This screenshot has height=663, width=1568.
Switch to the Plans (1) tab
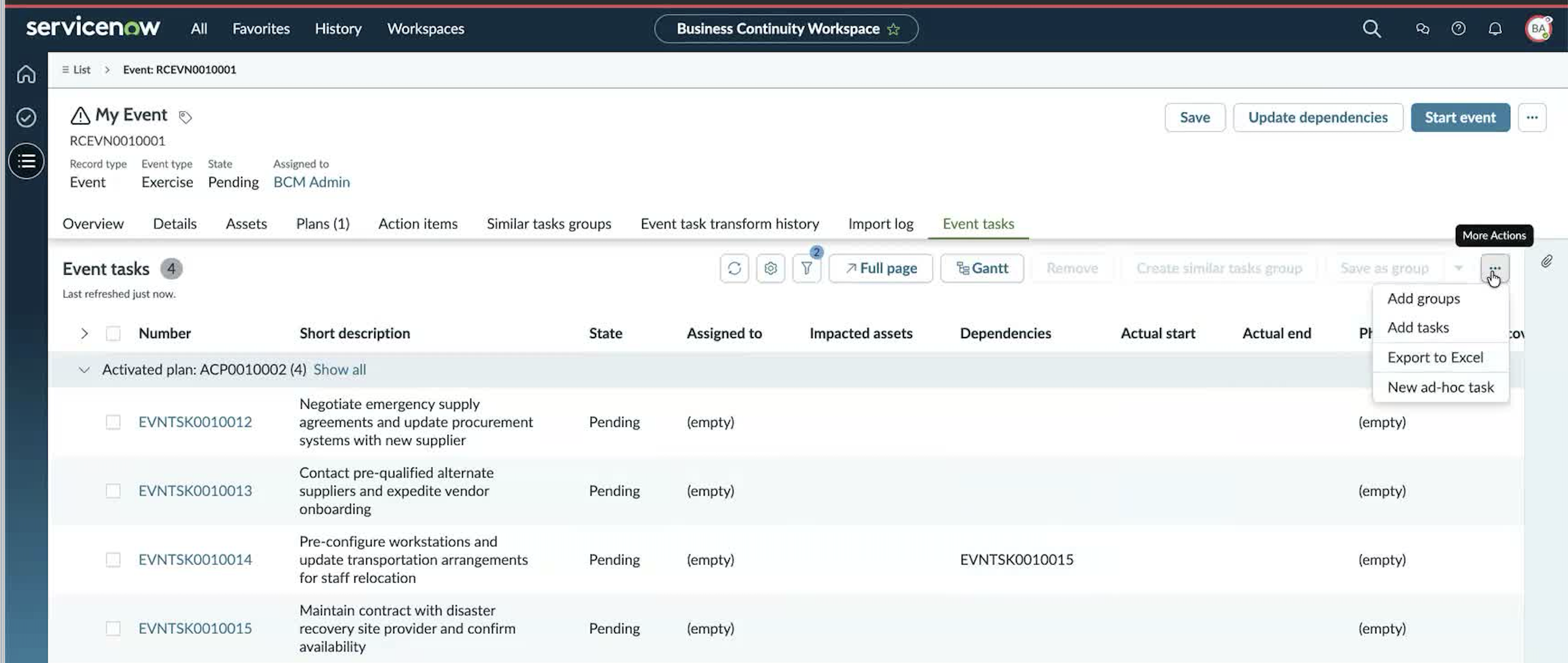coord(323,224)
